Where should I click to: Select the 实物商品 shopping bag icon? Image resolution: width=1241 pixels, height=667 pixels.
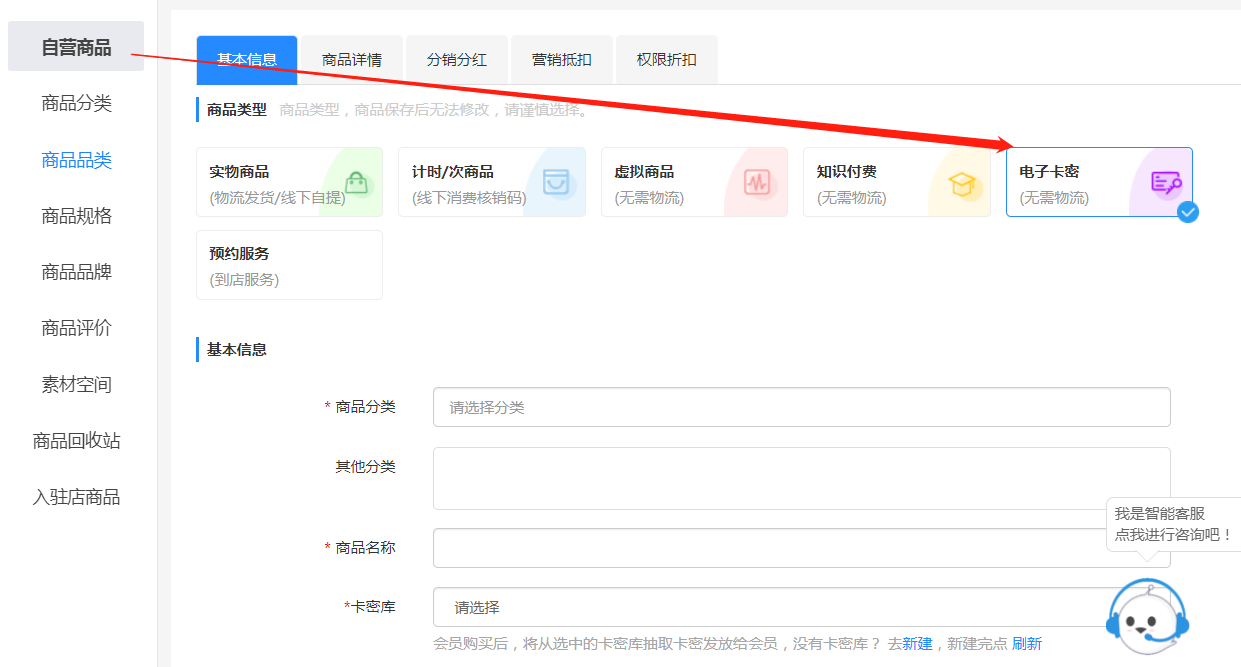point(354,182)
